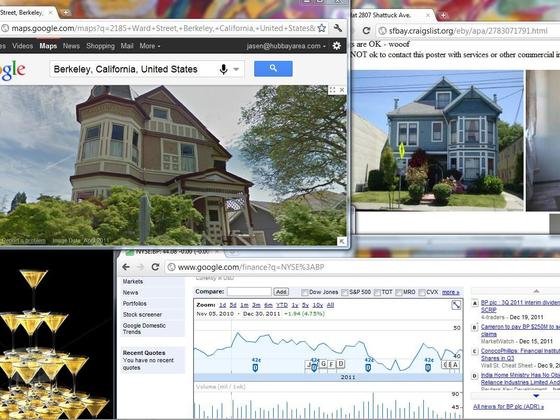Open News in the Finance sidebar
The height and width of the screenshot is (420, 560).
pyautogui.click(x=130, y=292)
